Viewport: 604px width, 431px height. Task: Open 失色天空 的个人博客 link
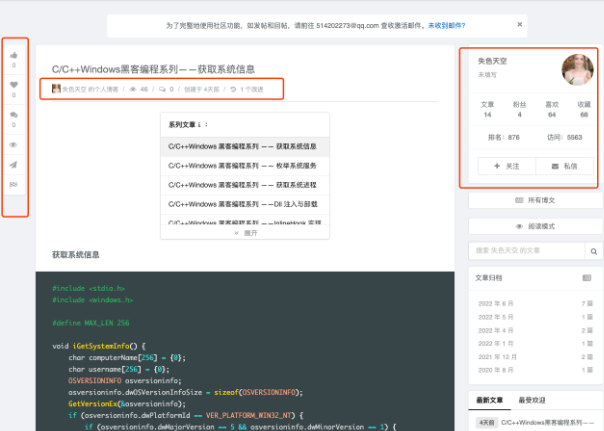91,89
